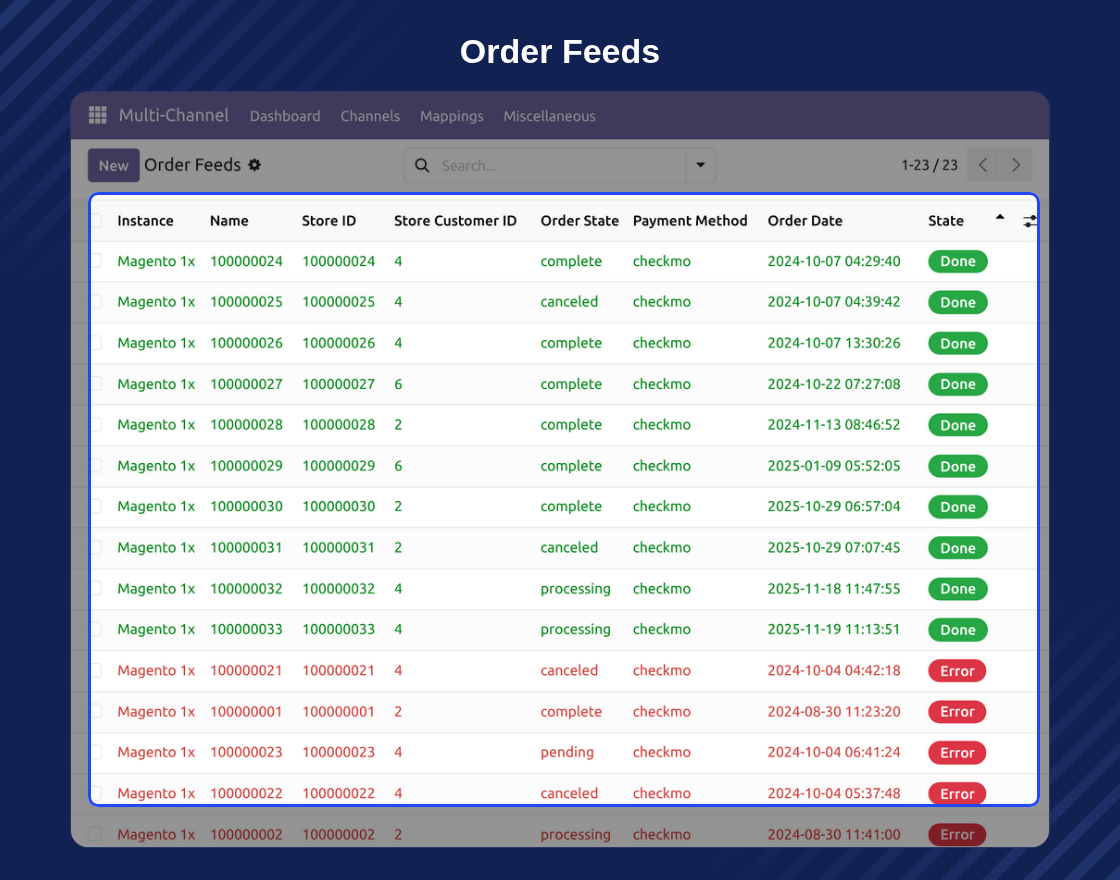Toggle the select-all checkbox in the table header

point(96,221)
